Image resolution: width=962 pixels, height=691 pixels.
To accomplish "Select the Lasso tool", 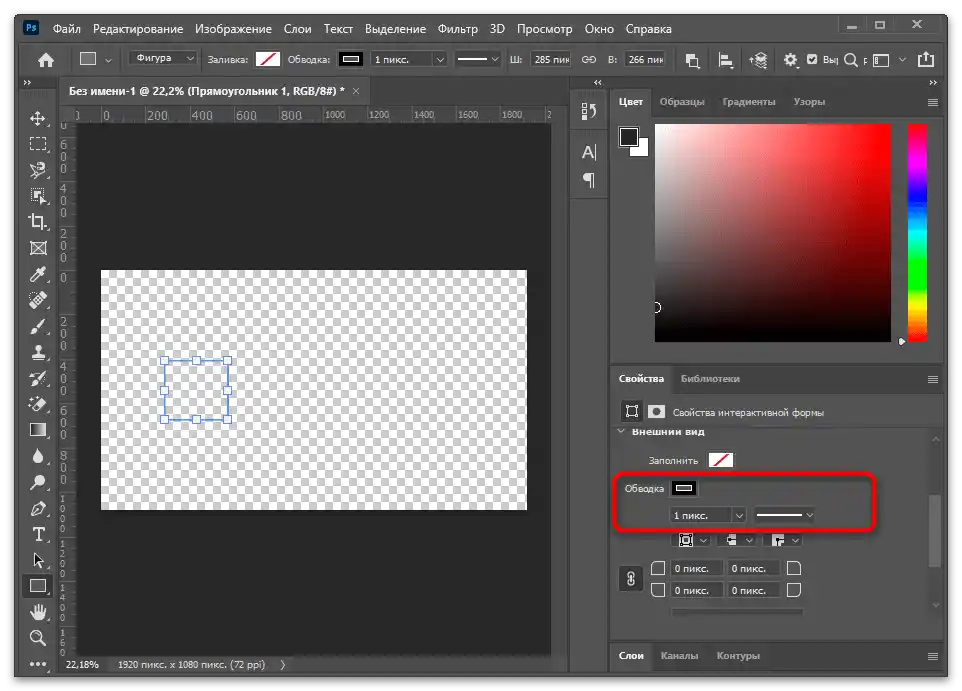I will pyautogui.click(x=38, y=170).
